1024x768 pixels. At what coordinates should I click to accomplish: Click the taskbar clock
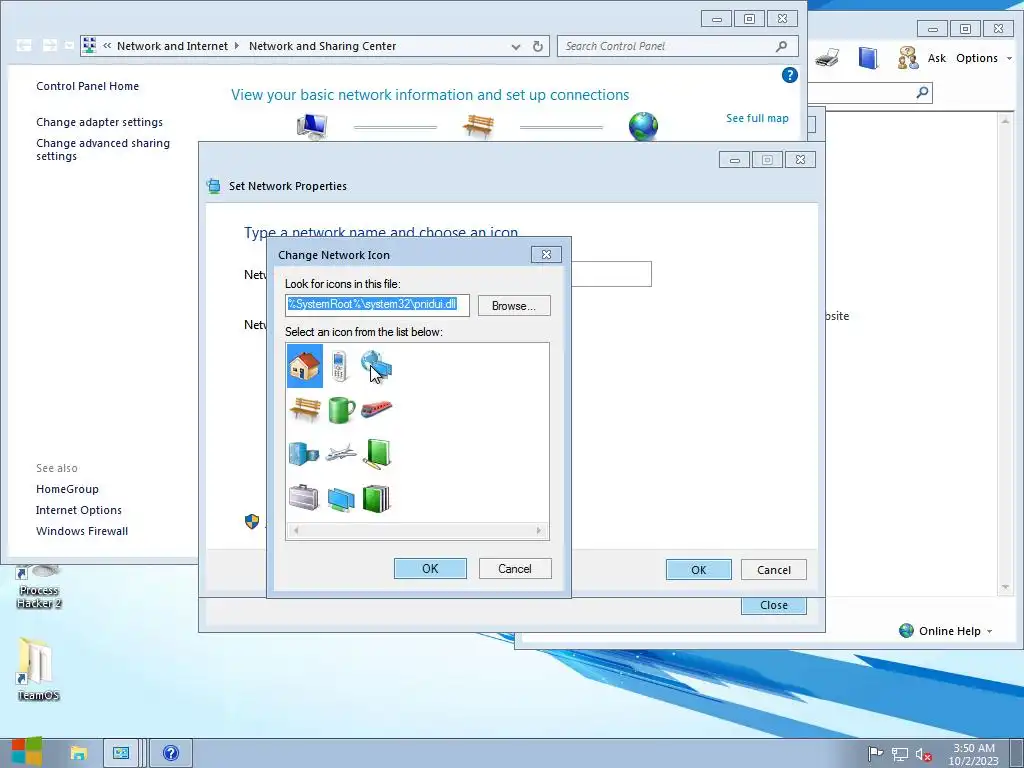(974, 754)
